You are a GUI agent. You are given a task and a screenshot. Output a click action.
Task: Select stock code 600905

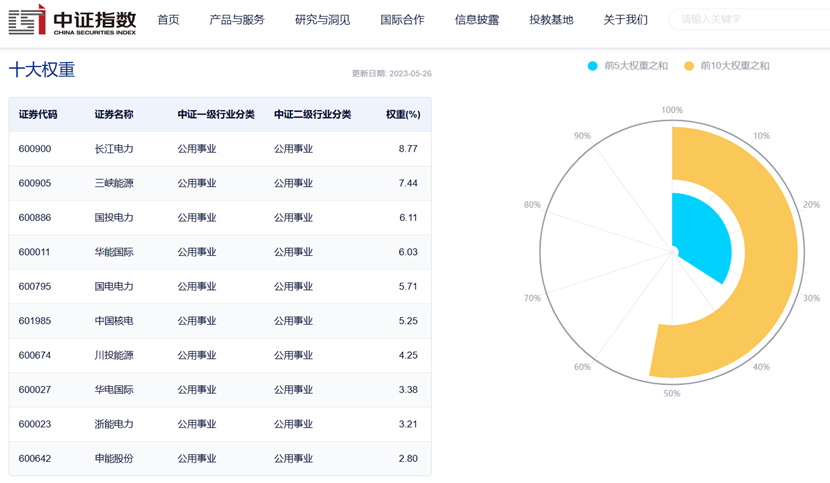[35, 183]
